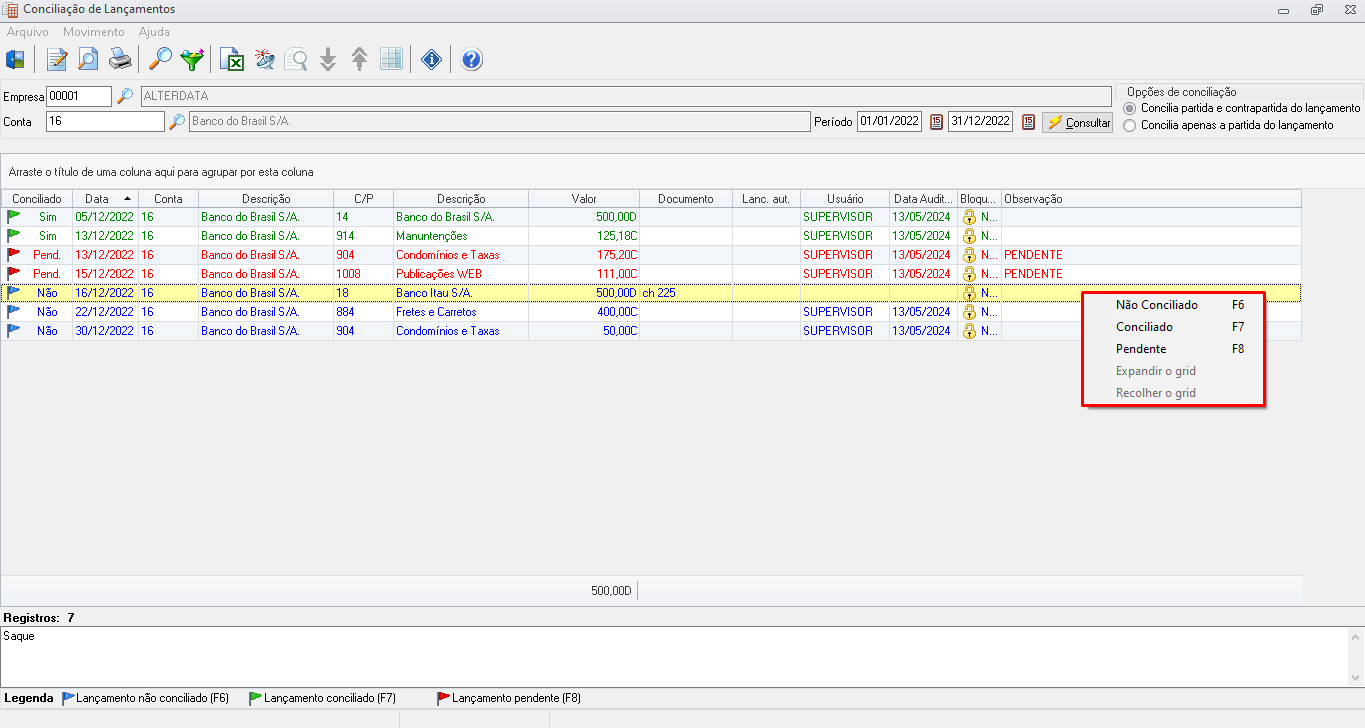Open print preview page icon
Screen dimensions: 1365x728
click(x=88, y=59)
